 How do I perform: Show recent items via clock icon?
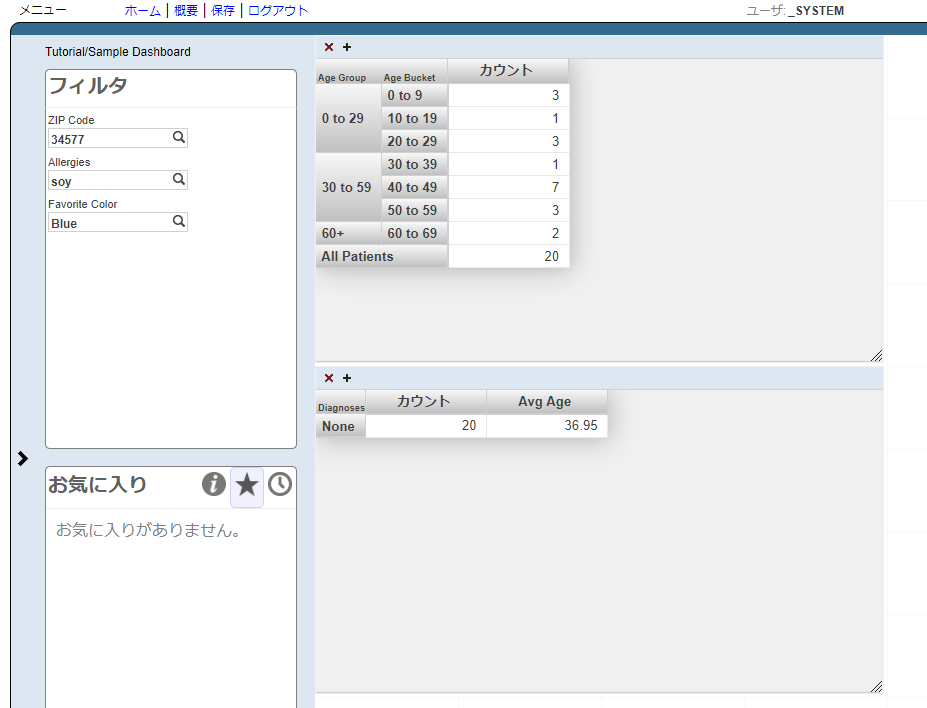pos(280,485)
